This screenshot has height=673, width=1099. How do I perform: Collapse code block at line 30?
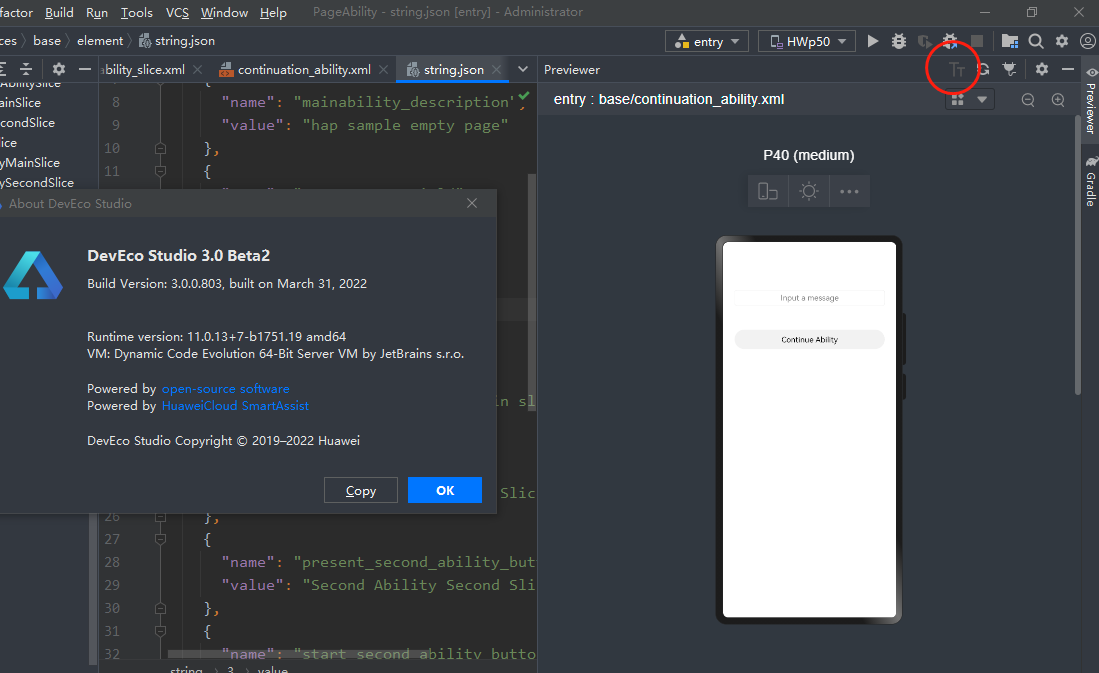click(x=161, y=608)
